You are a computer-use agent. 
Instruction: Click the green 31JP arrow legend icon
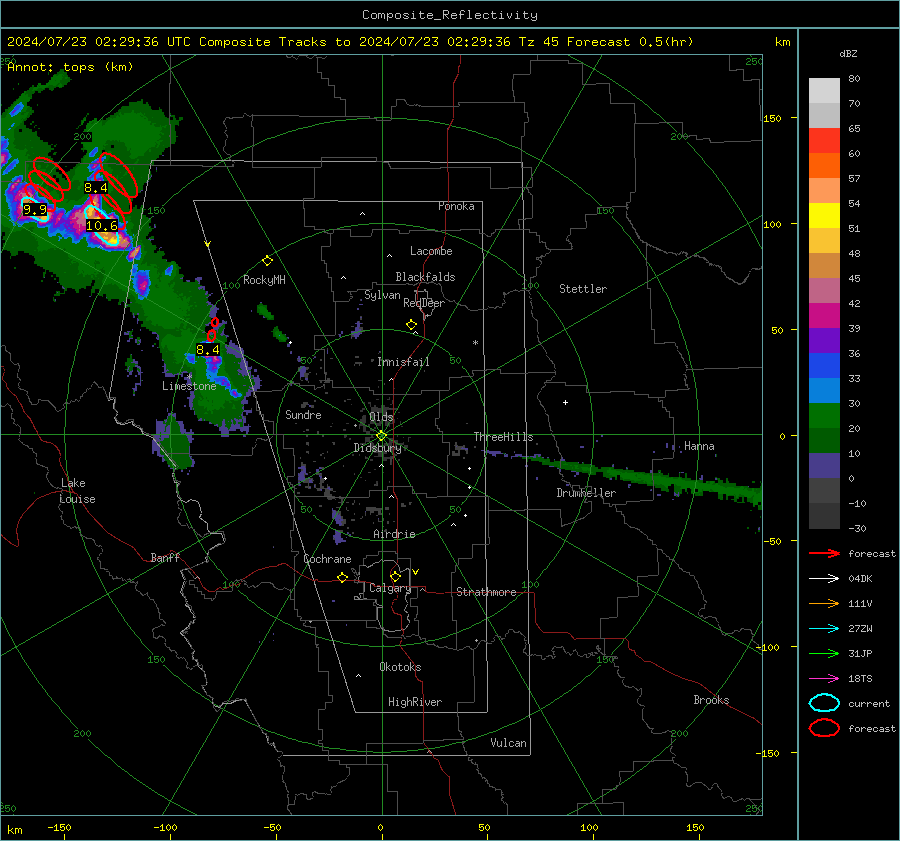824,653
